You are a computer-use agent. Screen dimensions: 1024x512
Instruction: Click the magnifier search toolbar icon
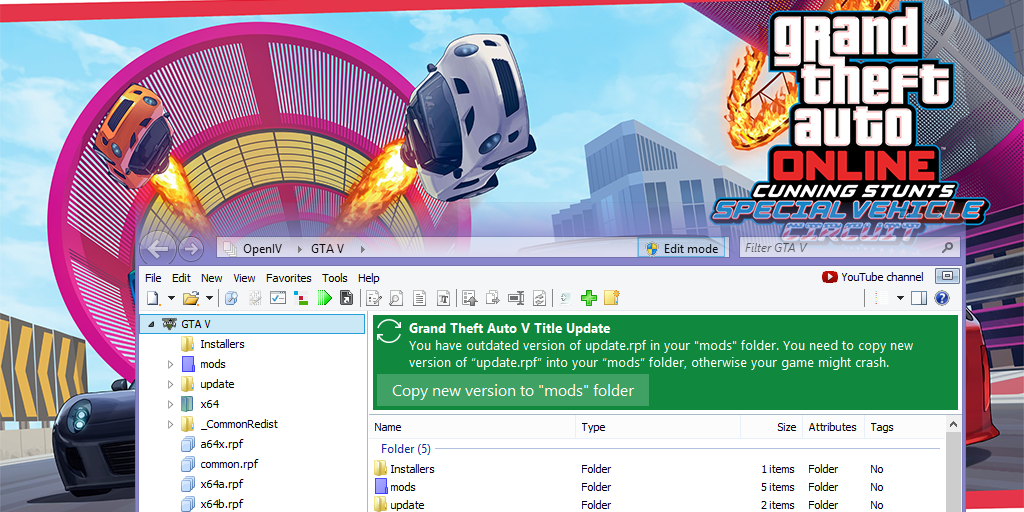point(231,298)
